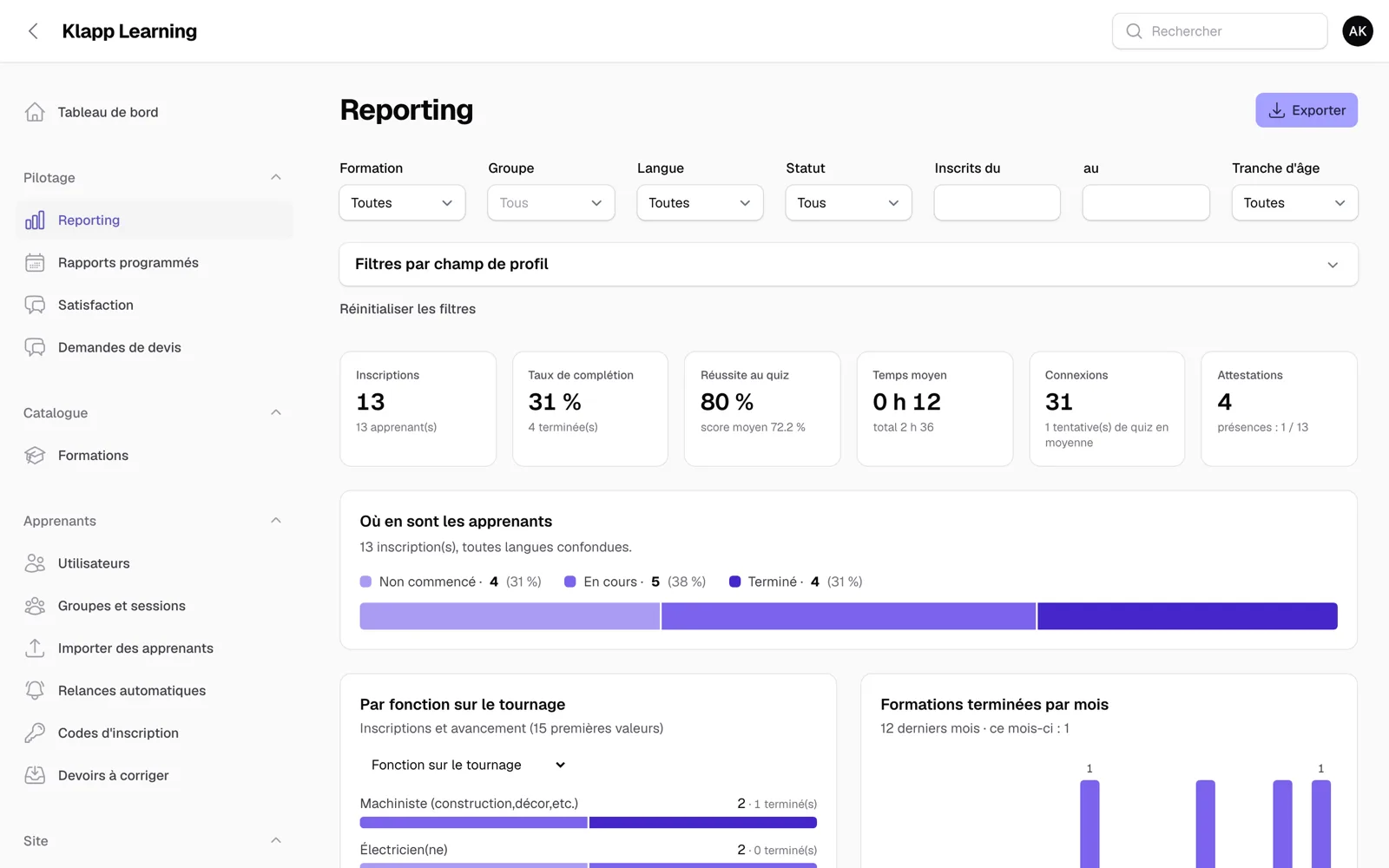Click the Satisfaction speech bubble icon

35,306
